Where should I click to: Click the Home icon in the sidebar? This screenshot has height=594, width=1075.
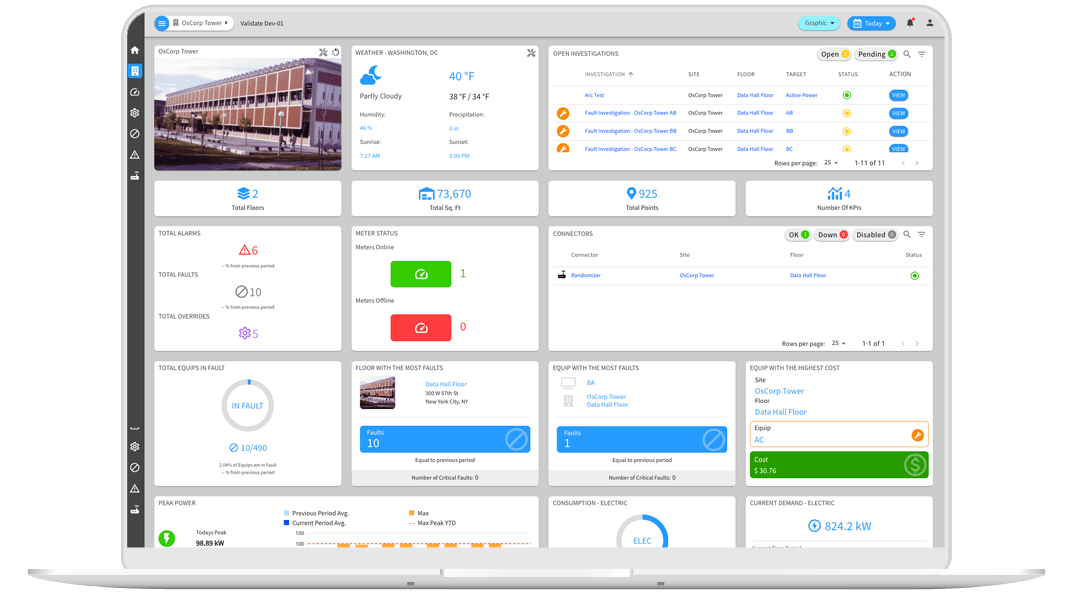pyautogui.click(x=134, y=50)
